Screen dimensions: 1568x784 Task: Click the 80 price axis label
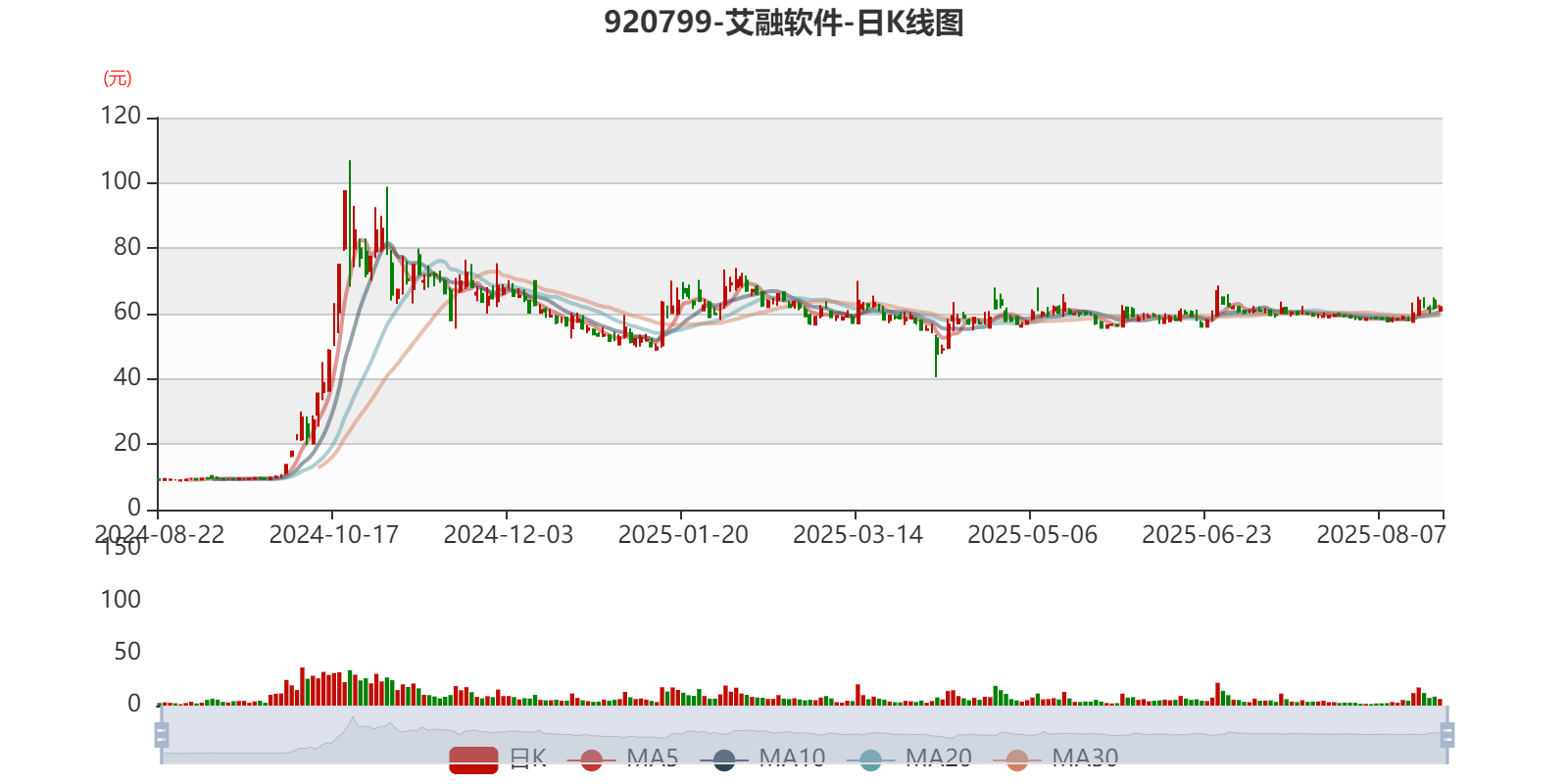[127, 247]
